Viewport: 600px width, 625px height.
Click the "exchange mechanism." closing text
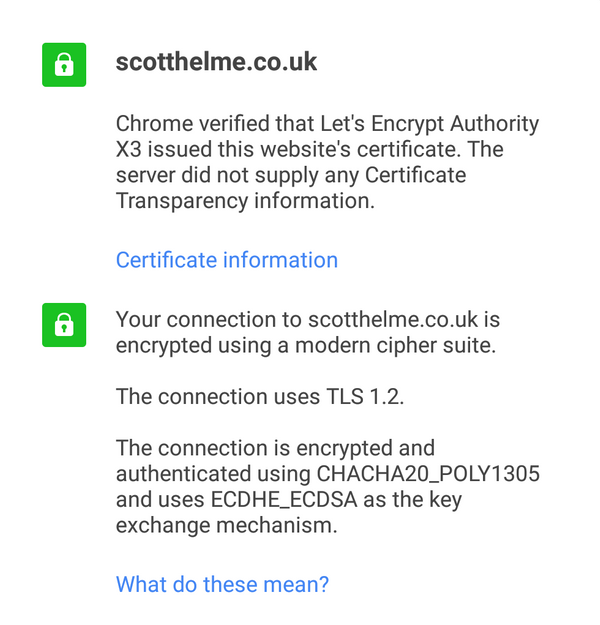point(226,525)
